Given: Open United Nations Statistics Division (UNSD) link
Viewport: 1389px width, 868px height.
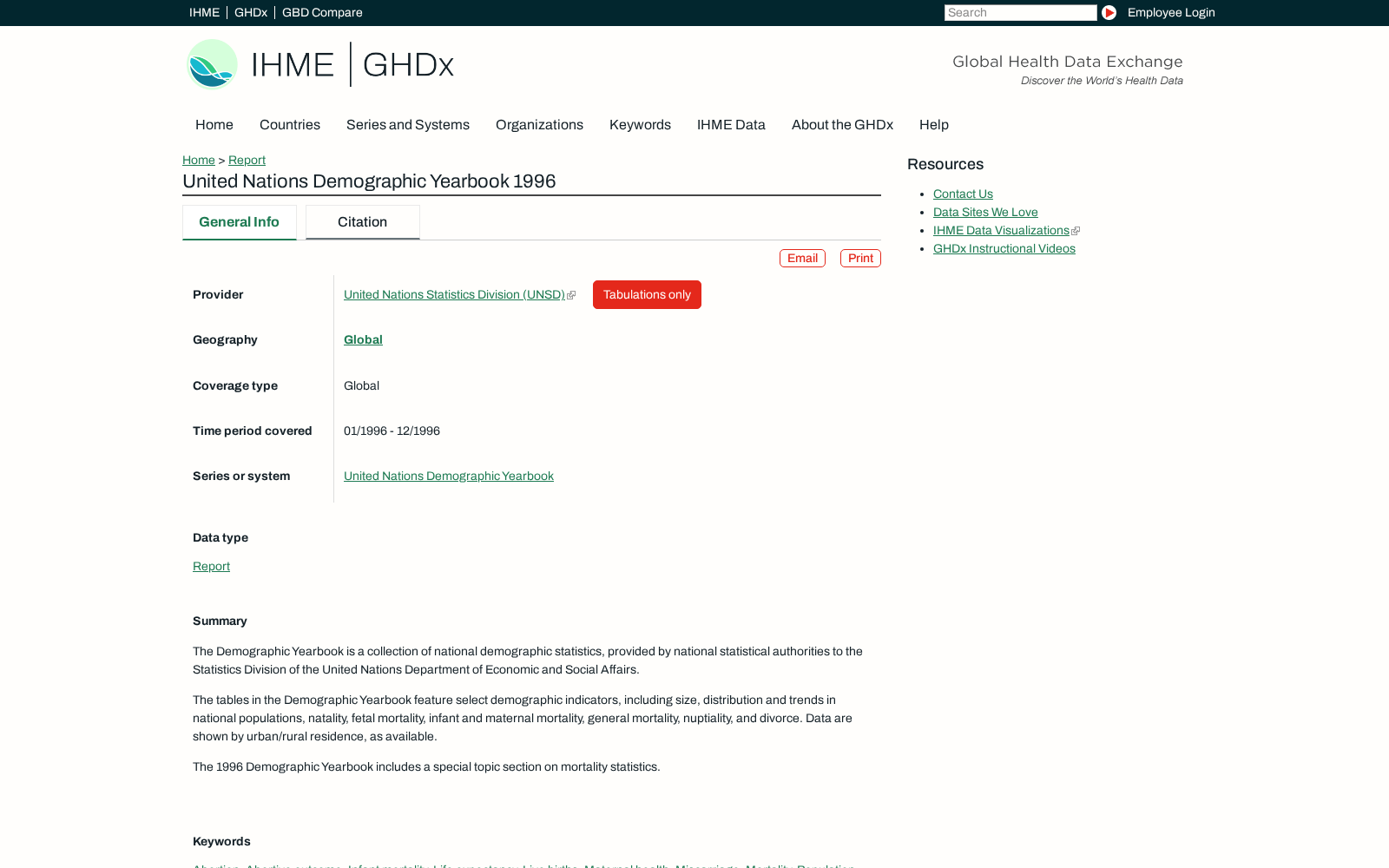Looking at the screenshot, I should tap(454, 295).
